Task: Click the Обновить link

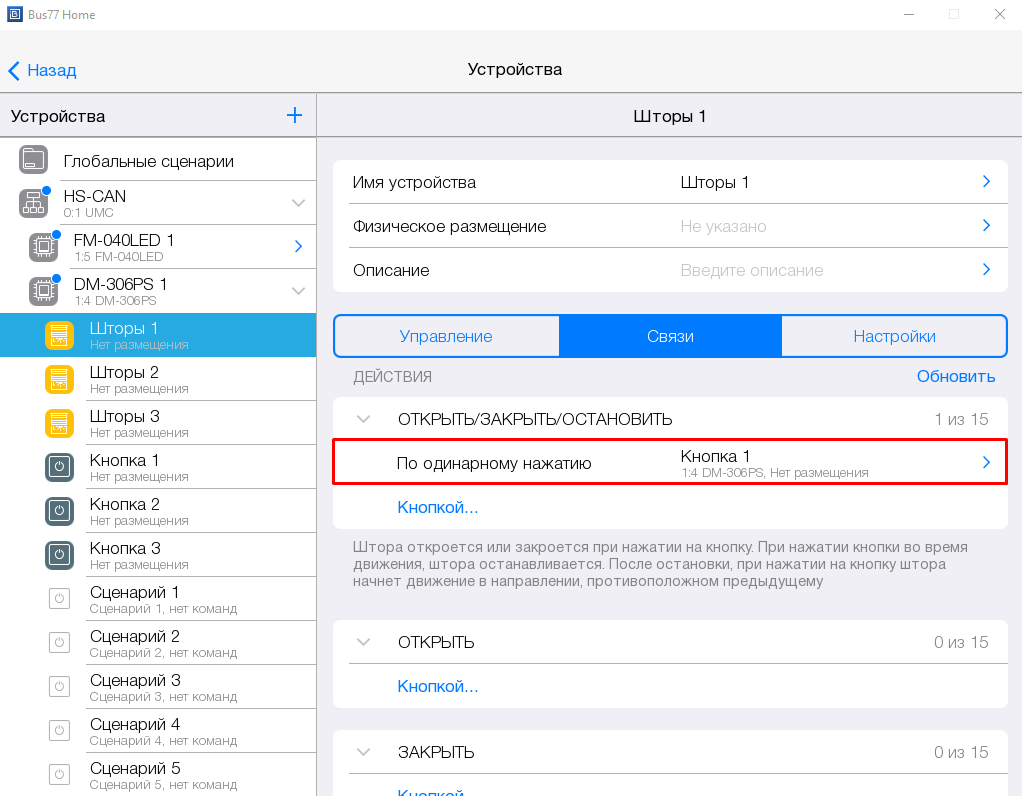Action: click(955, 376)
